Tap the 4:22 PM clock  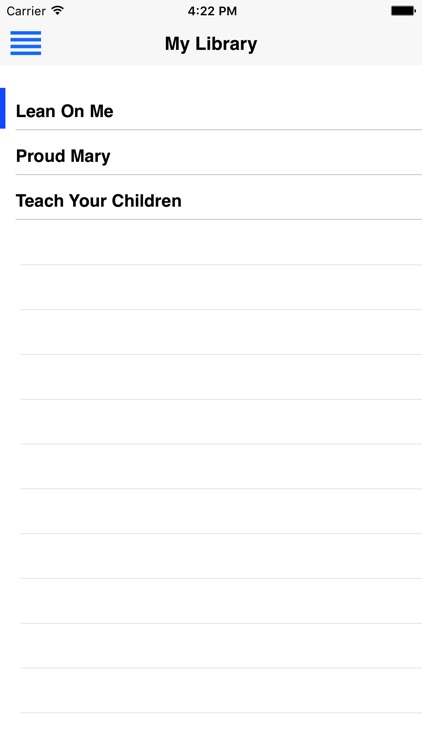click(212, 11)
